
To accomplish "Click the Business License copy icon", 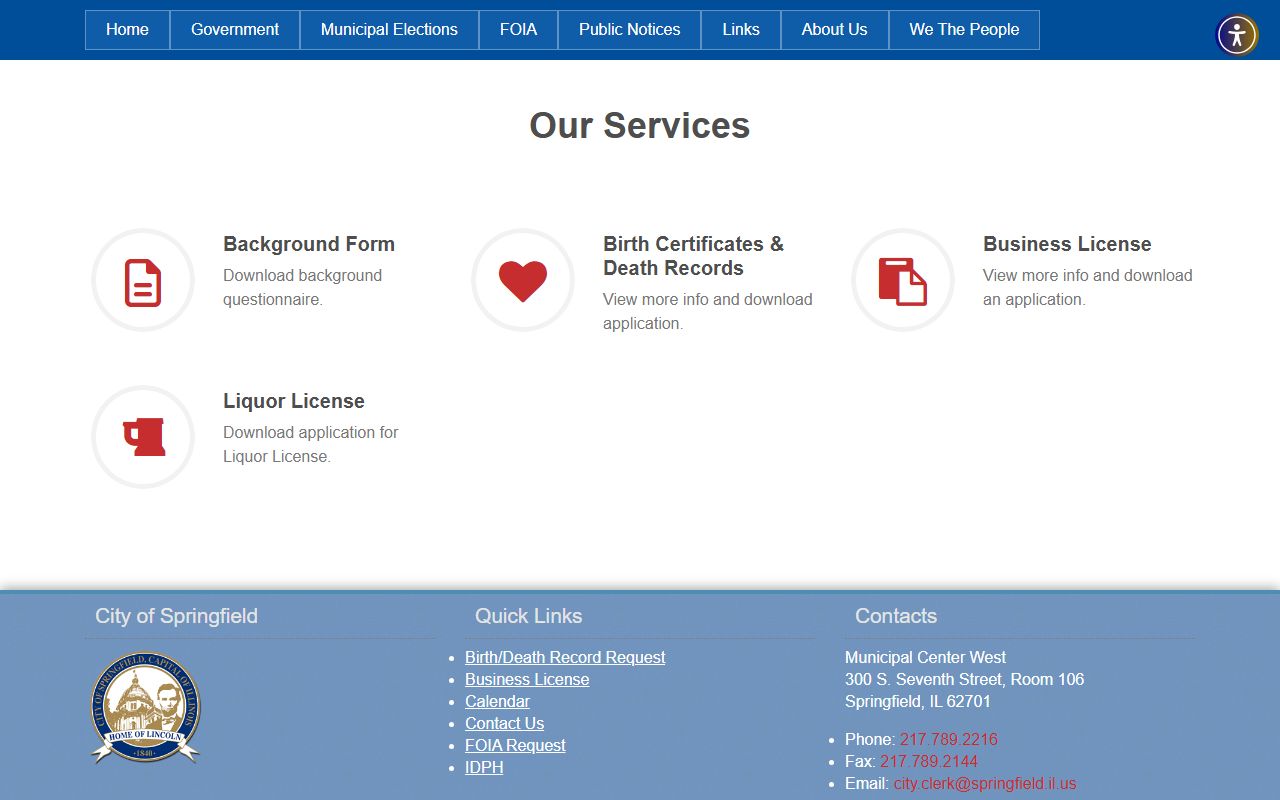I will click(x=903, y=281).
